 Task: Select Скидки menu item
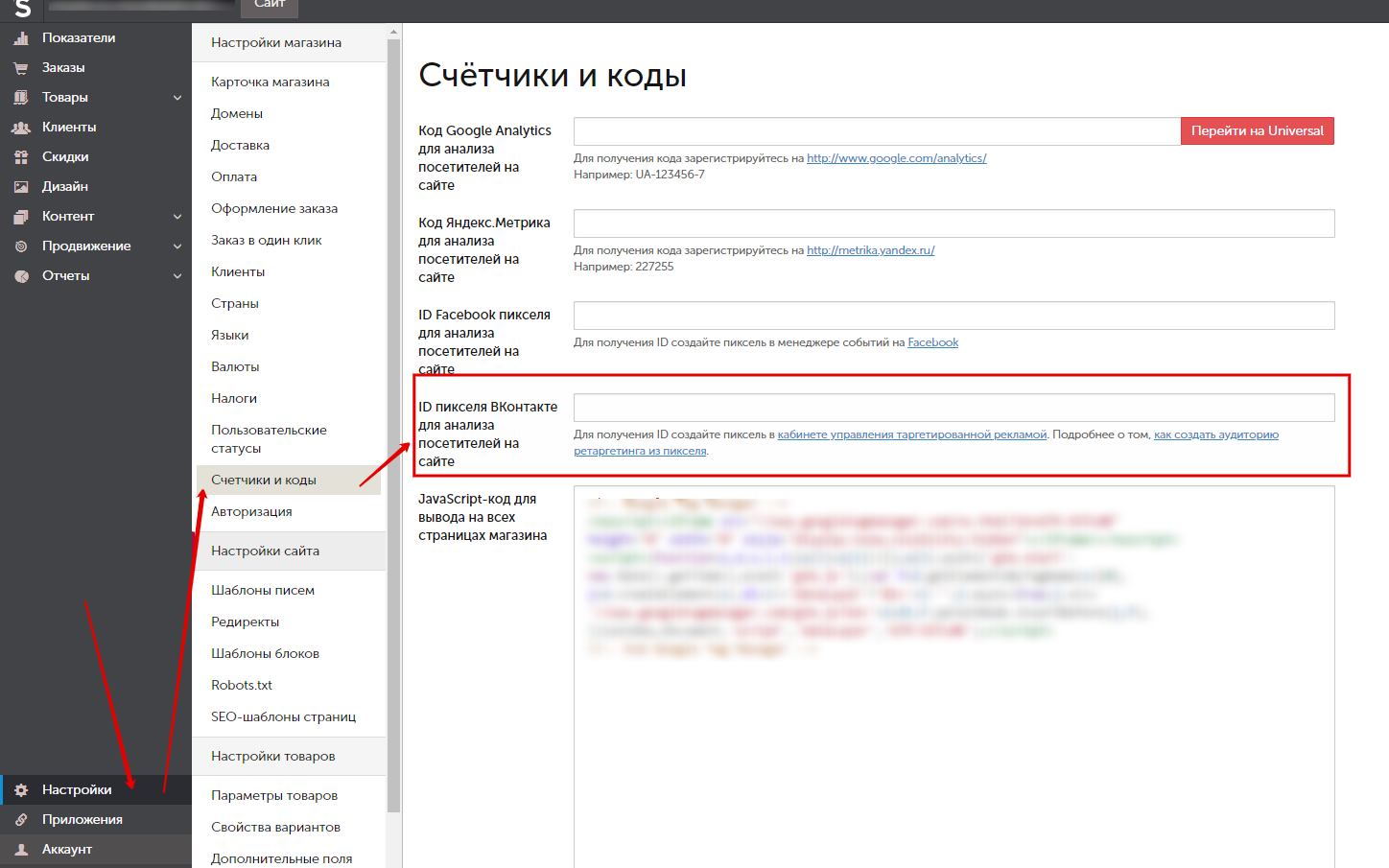click(65, 157)
